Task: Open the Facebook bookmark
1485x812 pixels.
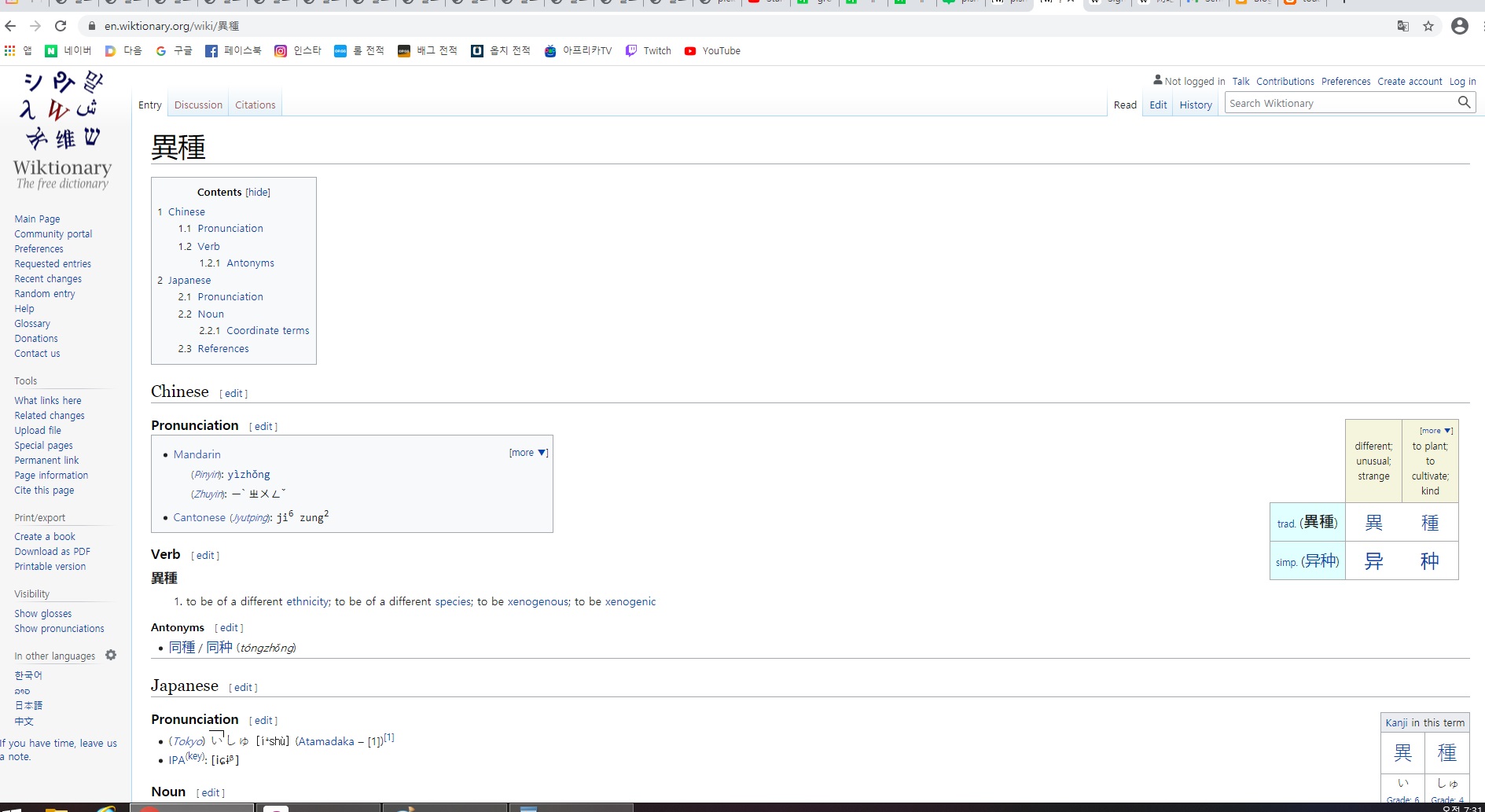Action: [x=233, y=50]
